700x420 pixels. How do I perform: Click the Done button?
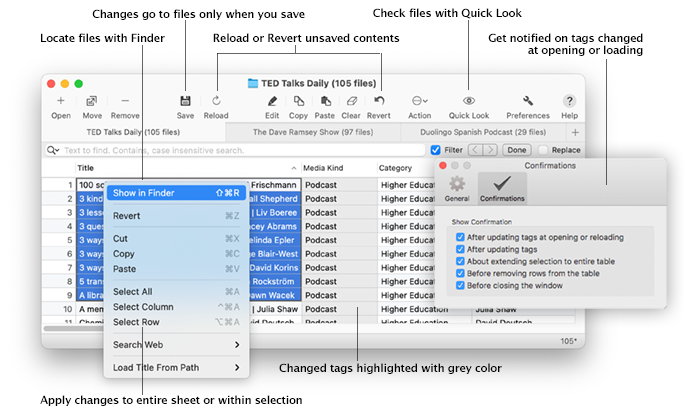click(x=517, y=150)
